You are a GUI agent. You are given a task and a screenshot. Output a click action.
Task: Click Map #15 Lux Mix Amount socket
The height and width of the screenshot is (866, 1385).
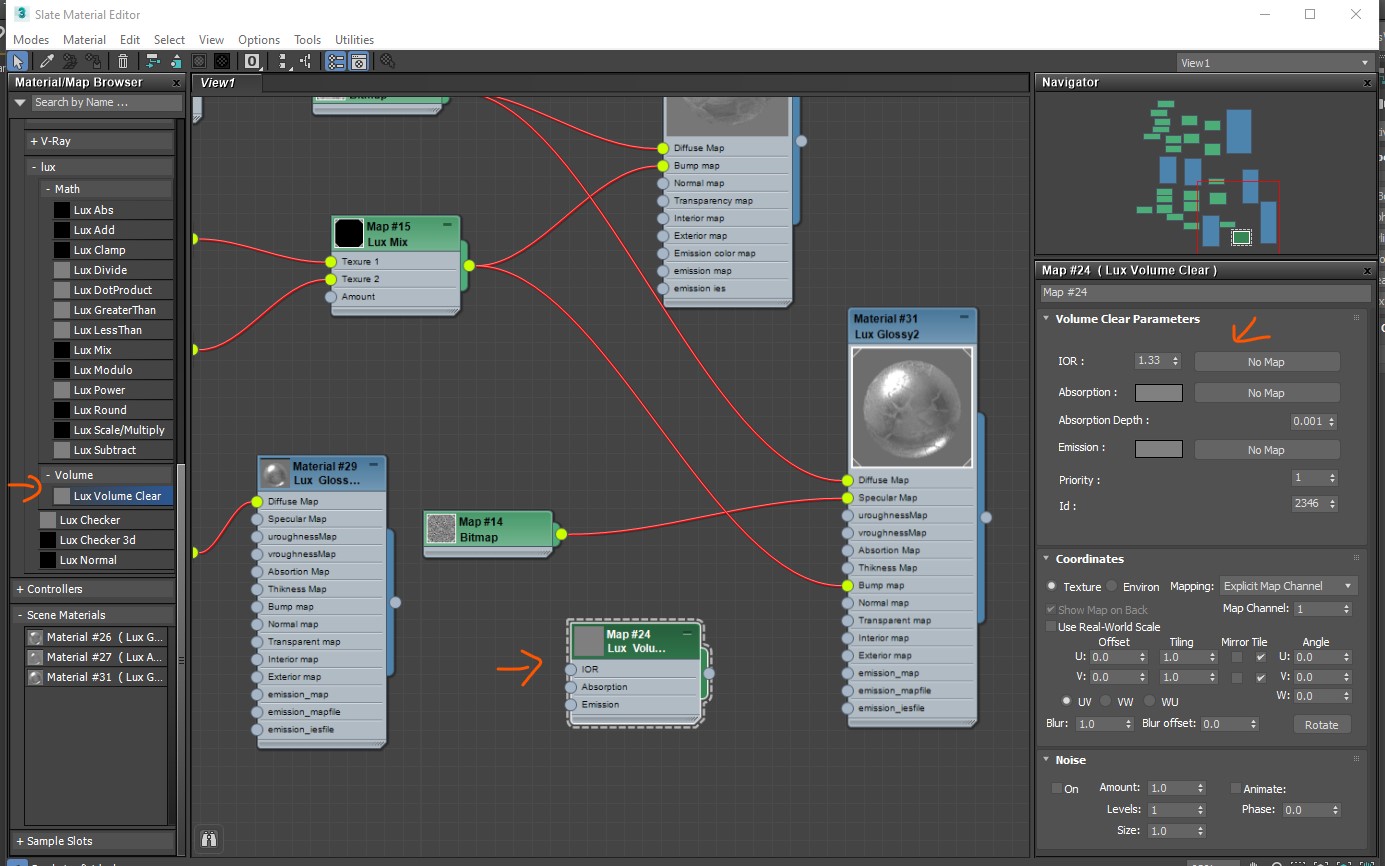coord(331,297)
